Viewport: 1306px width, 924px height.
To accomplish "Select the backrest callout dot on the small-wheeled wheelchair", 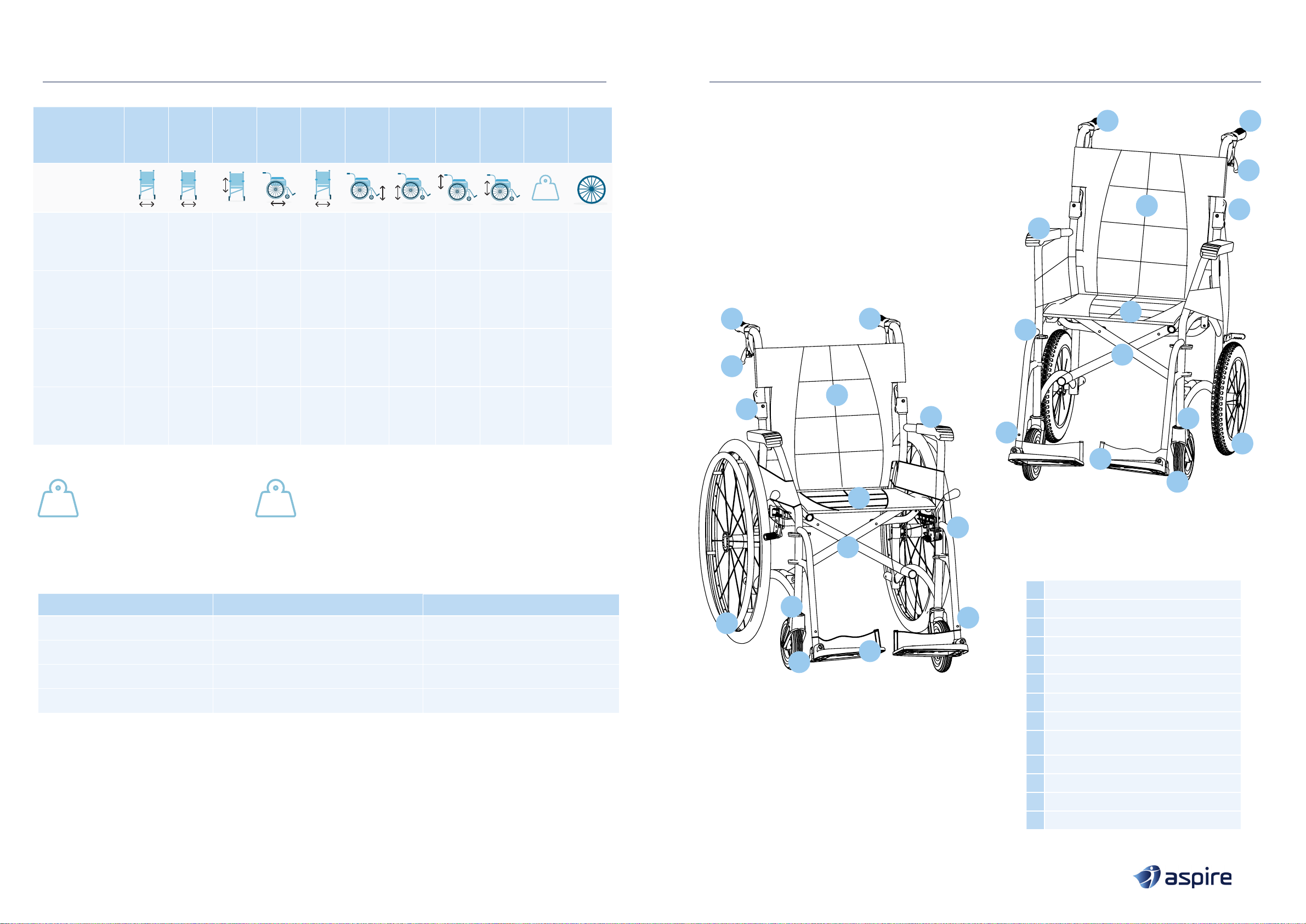I will coord(1147,206).
